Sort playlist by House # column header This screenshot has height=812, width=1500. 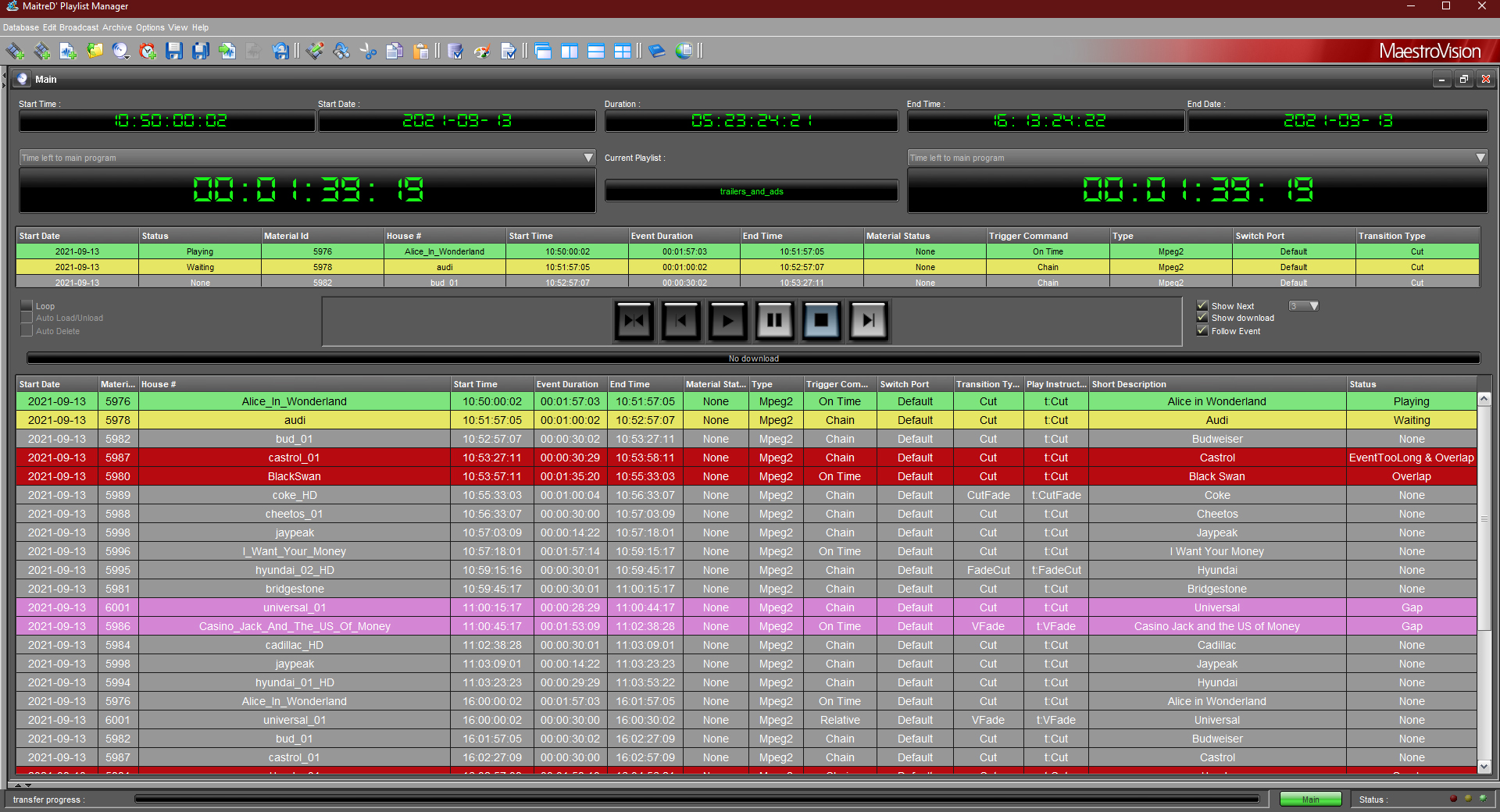pyautogui.click(x=295, y=384)
